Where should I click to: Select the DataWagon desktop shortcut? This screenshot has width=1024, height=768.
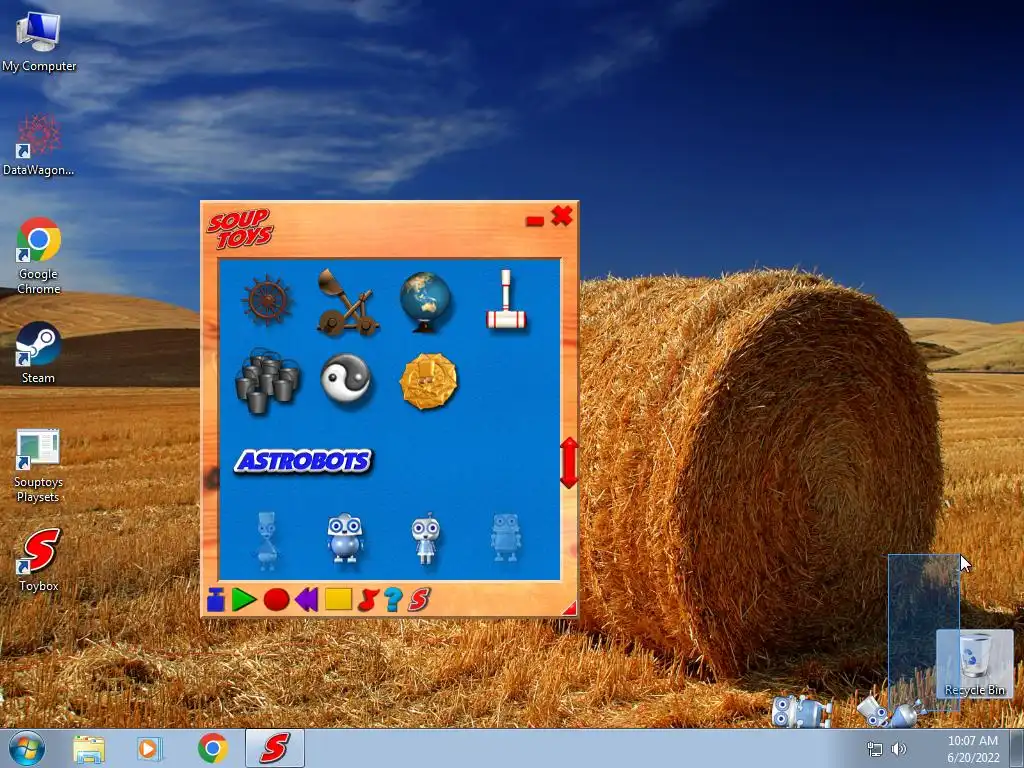pyautogui.click(x=39, y=145)
